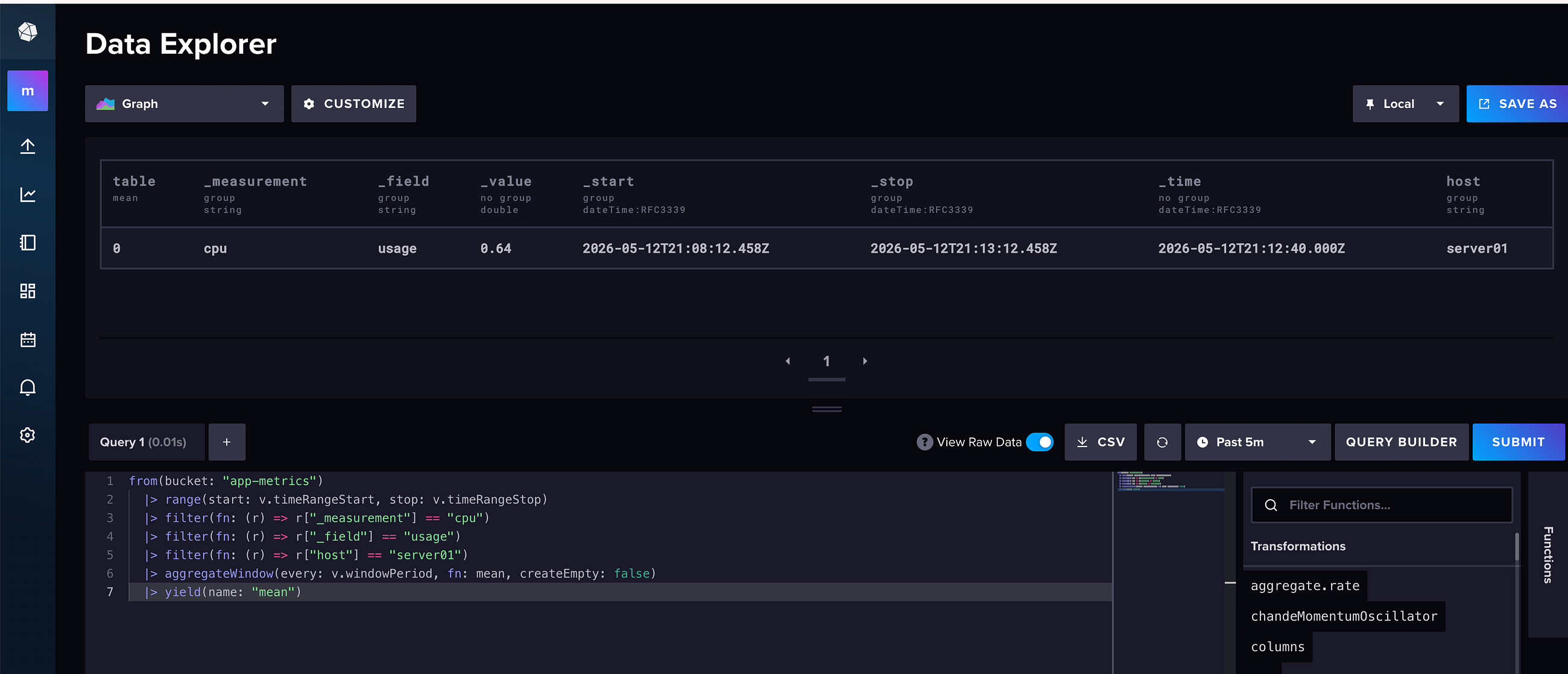Click the Data Explorer page title
Image resolution: width=1568 pixels, height=674 pixels.
(x=181, y=44)
